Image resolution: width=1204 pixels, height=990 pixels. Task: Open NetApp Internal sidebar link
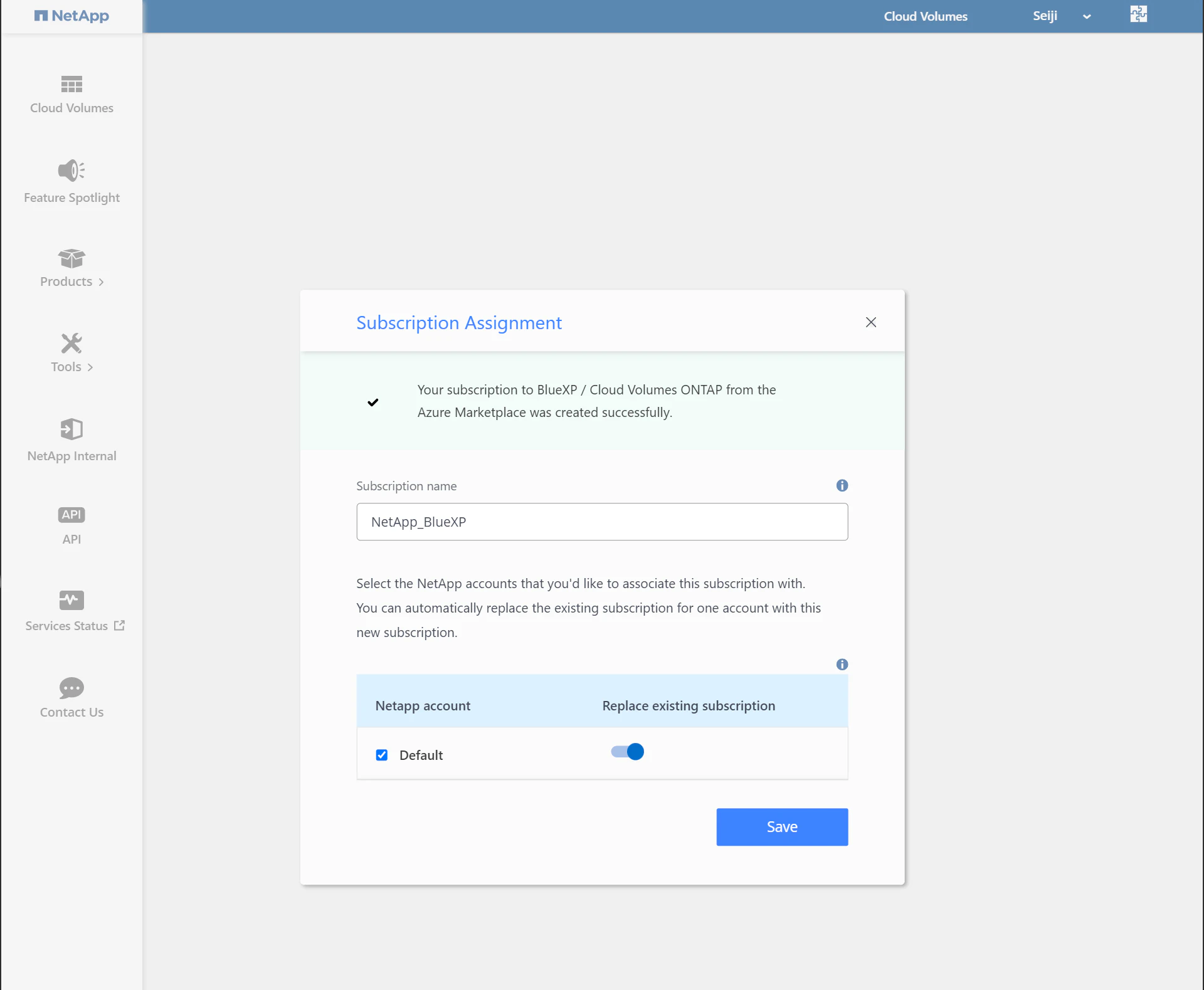[x=71, y=456]
